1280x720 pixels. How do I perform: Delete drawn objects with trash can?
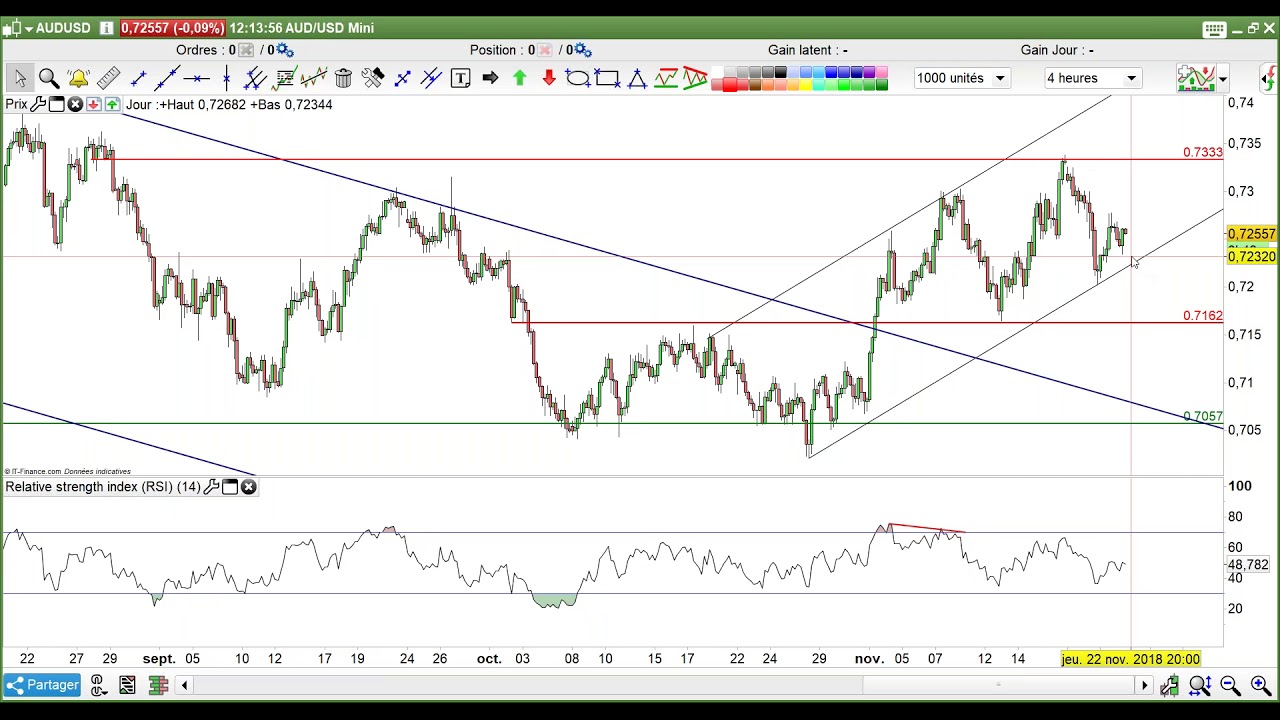coord(343,78)
